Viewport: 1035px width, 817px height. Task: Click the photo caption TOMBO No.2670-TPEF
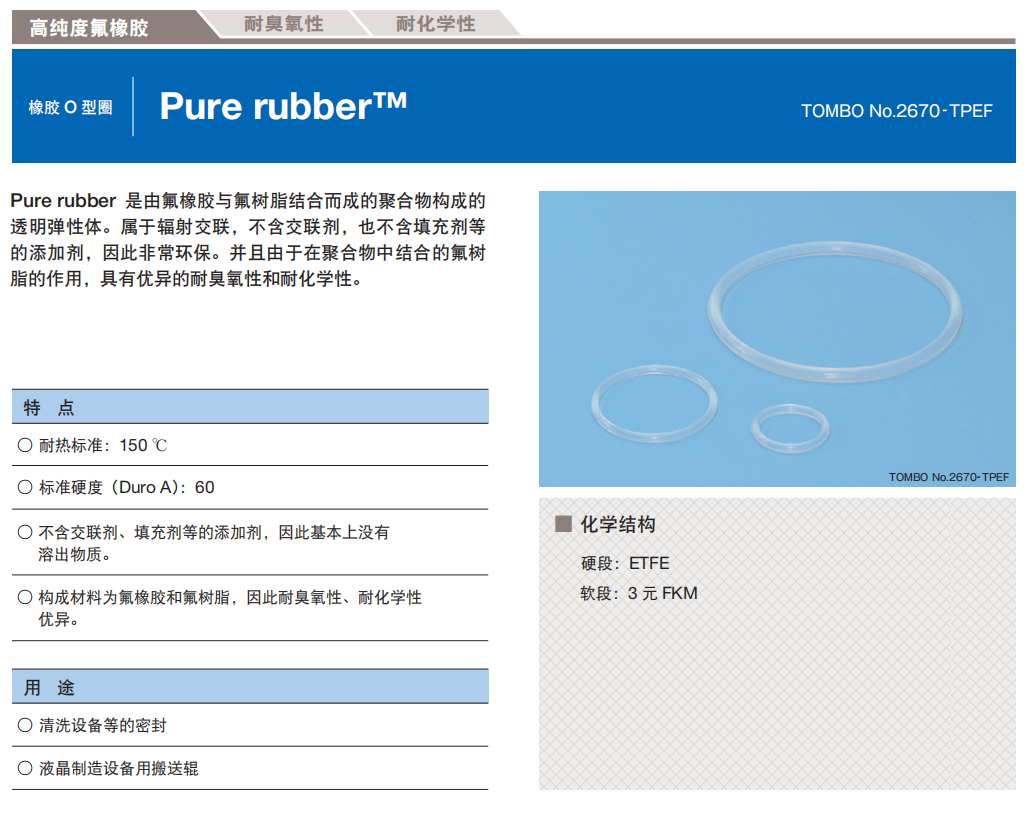pyautogui.click(x=949, y=476)
